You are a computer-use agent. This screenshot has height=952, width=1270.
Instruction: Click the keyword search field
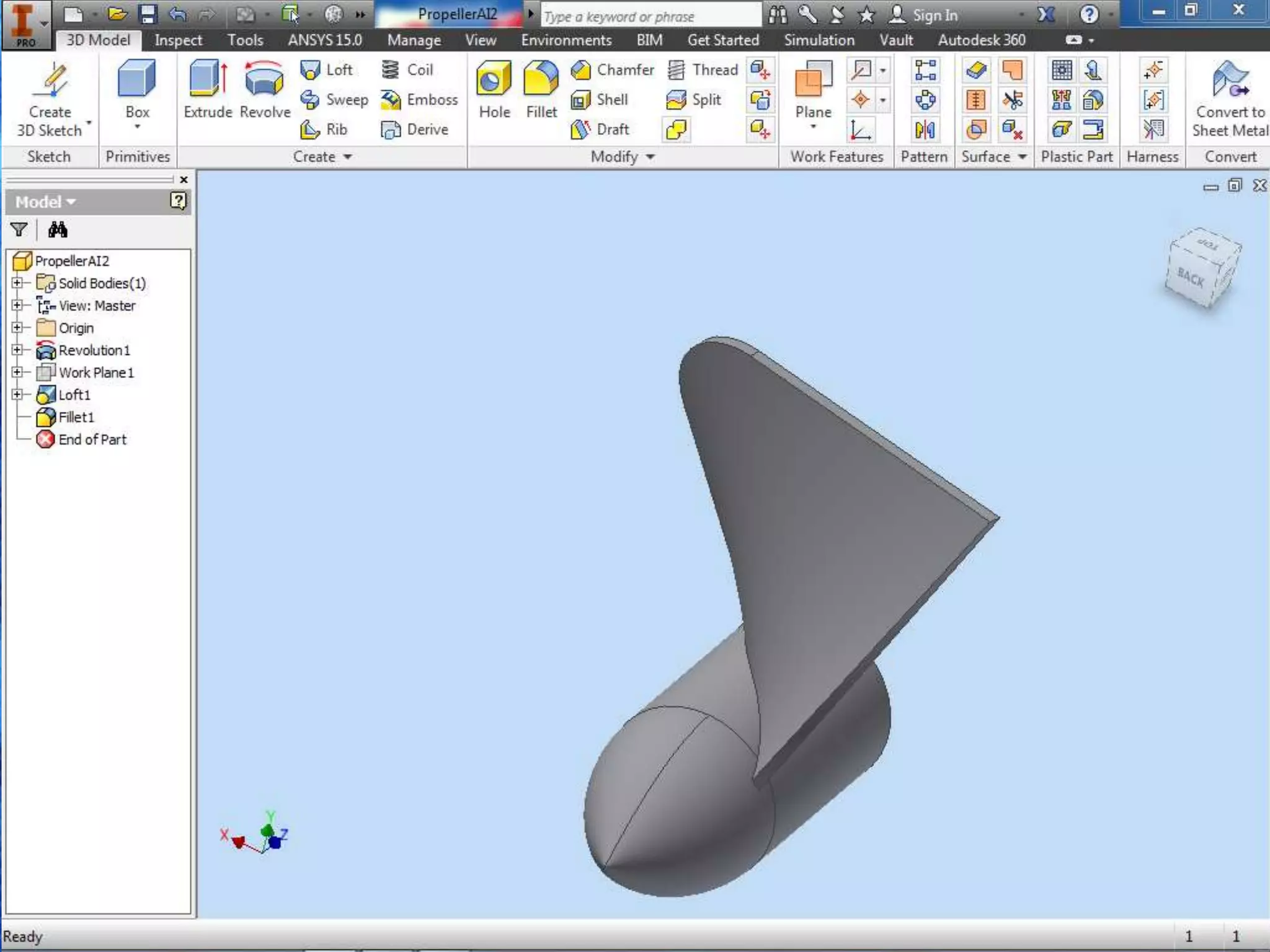click(x=650, y=17)
